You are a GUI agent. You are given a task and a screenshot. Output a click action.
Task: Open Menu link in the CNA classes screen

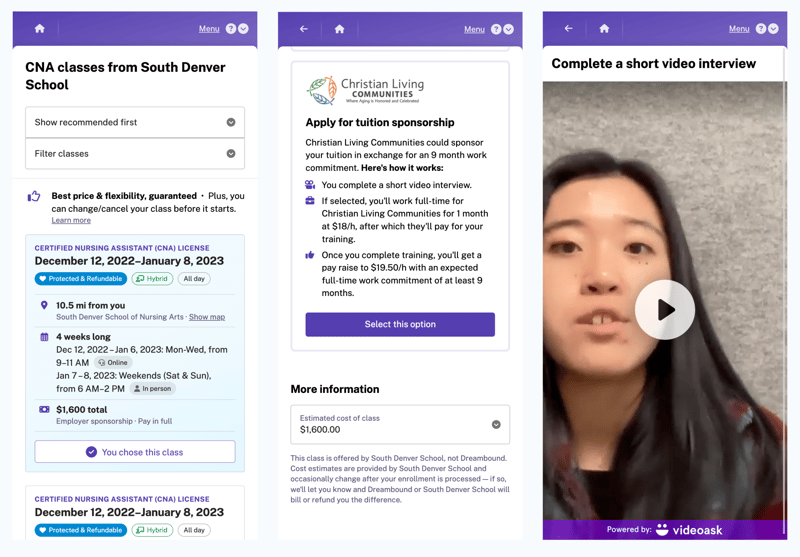(209, 29)
